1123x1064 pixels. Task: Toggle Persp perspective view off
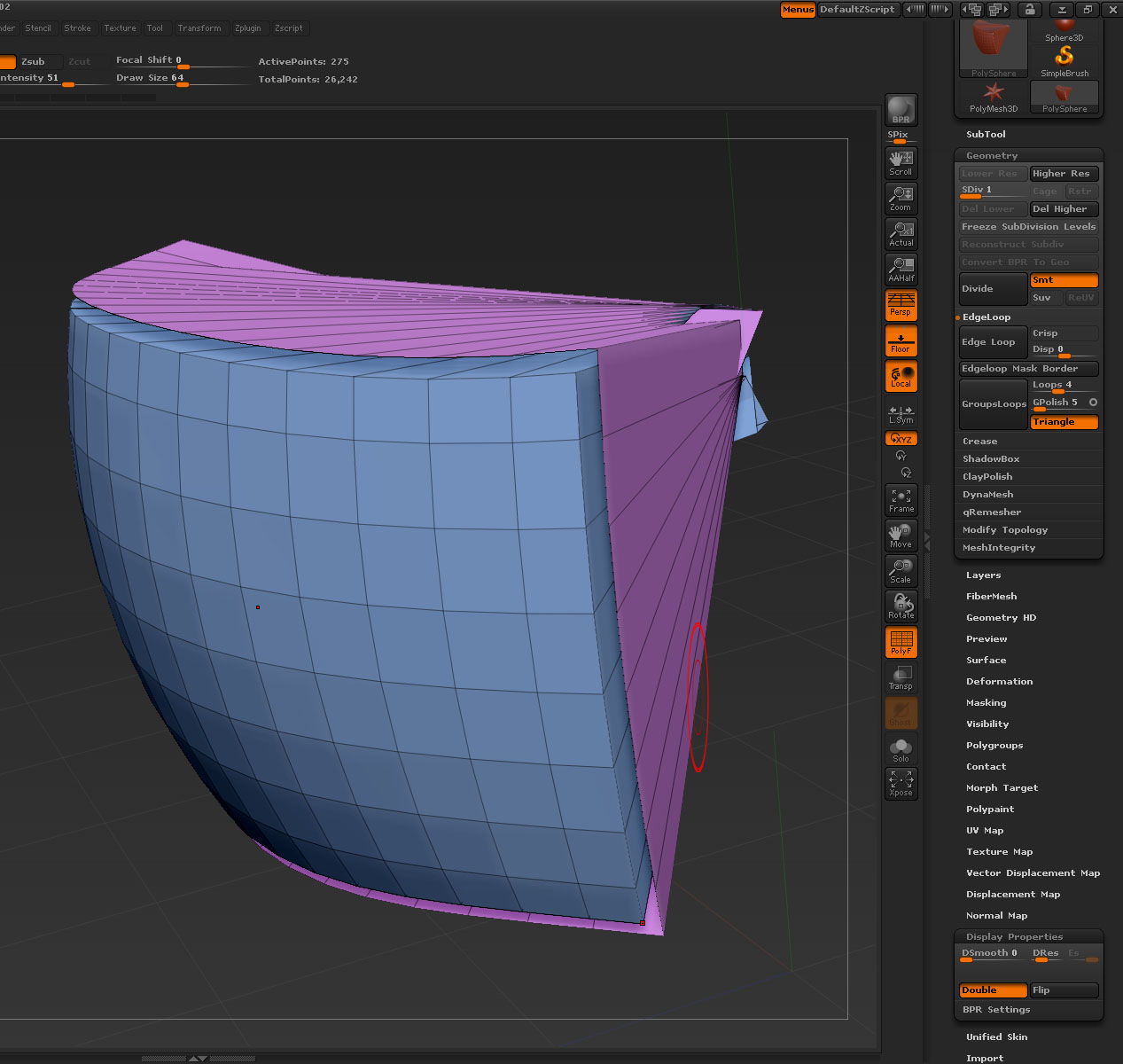901,305
